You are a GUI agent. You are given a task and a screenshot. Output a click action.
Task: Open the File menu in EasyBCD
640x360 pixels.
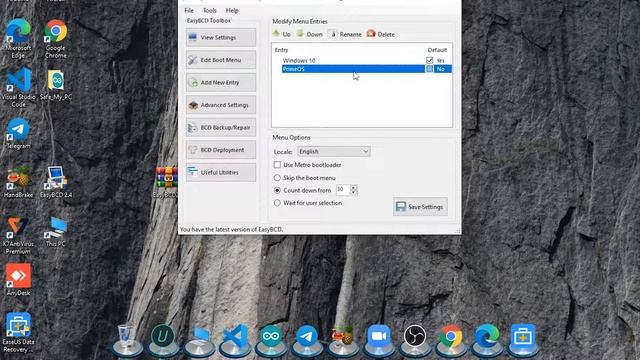189,11
